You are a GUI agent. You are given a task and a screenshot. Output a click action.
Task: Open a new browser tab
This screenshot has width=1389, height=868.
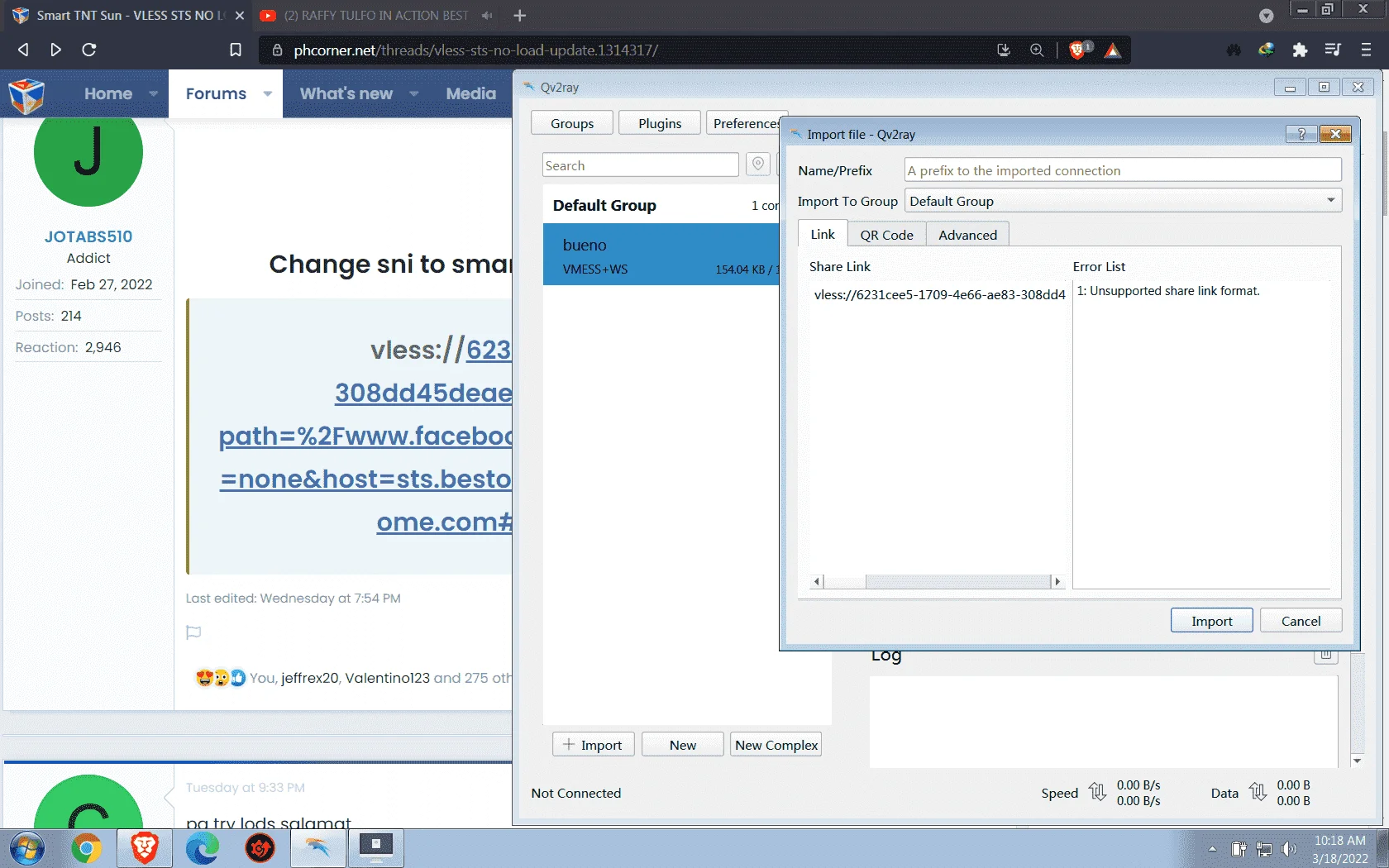tap(519, 16)
